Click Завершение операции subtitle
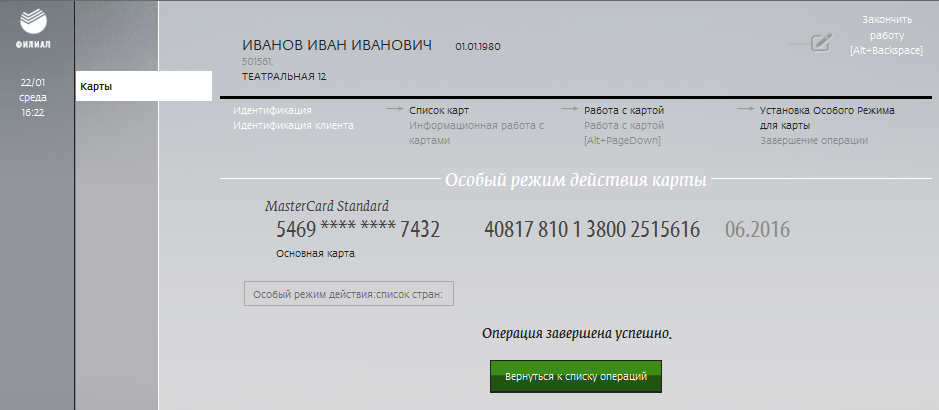Image resolution: width=939 pixels, height=410 pixels. [x=814, y=141]
